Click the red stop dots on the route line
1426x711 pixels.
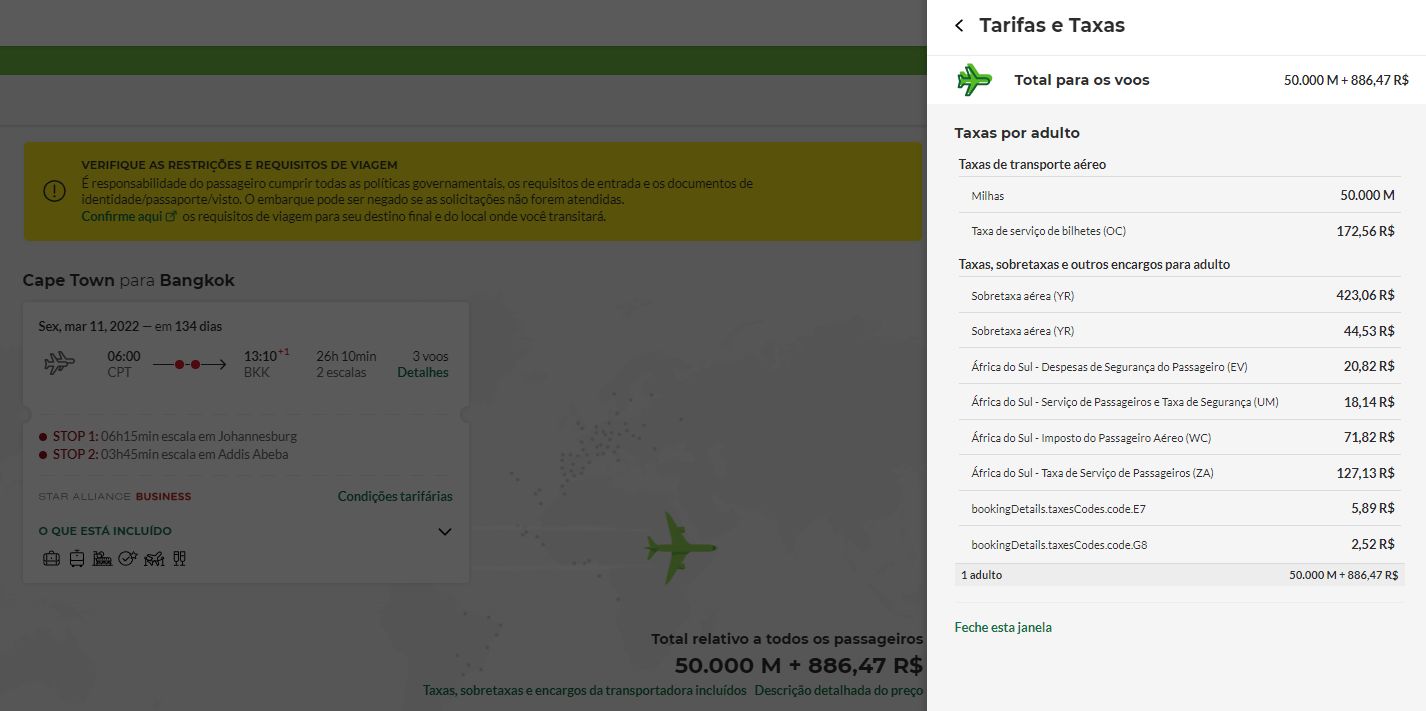pyautogui.click(x=187, y=365)
